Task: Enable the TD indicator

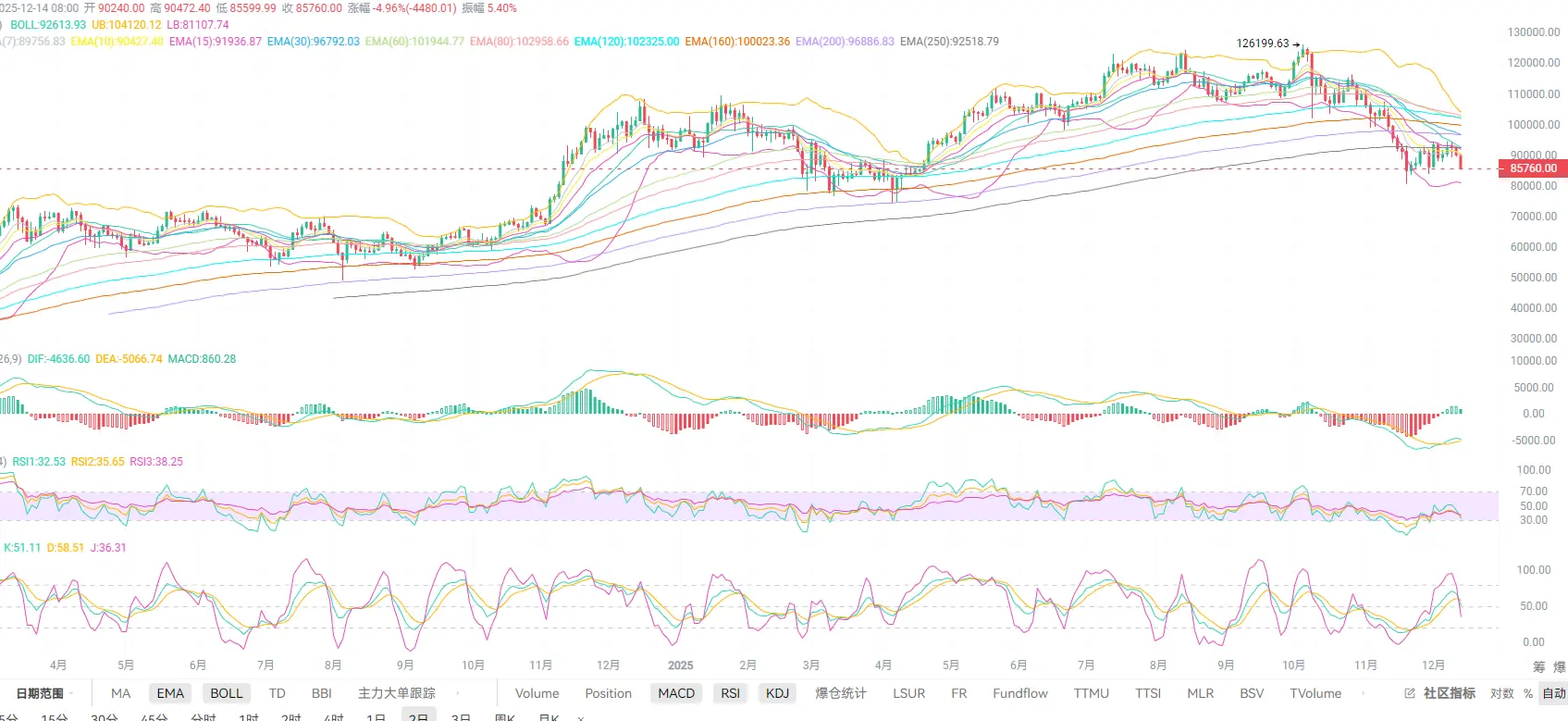Action: (x=278, y=693)
